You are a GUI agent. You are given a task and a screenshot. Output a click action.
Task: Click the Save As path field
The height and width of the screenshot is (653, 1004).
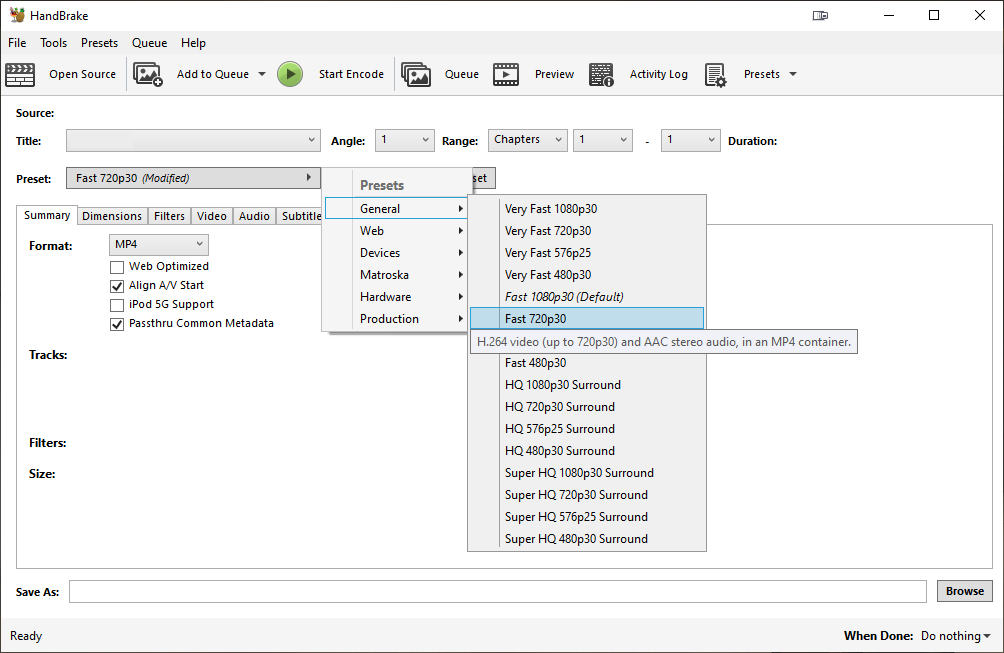click(x=498, y=592)
